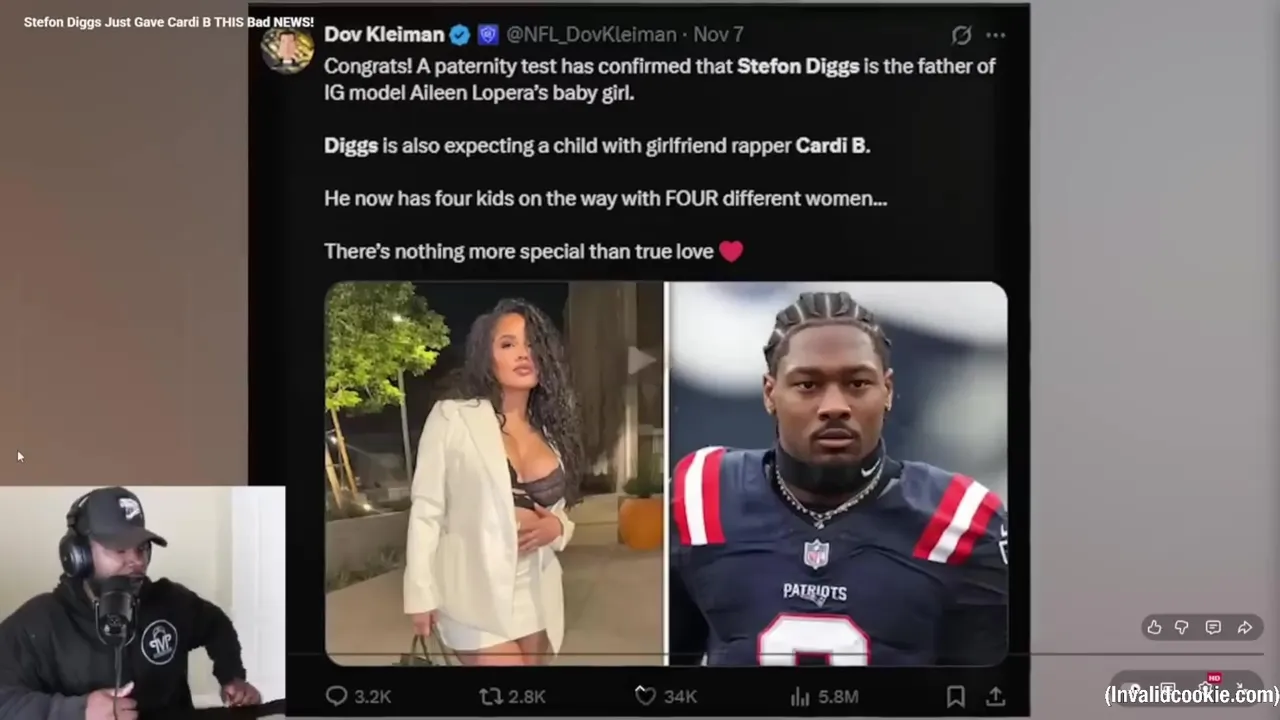Enlarge the Stefon Diggs Patriots photo

point(838,473)
